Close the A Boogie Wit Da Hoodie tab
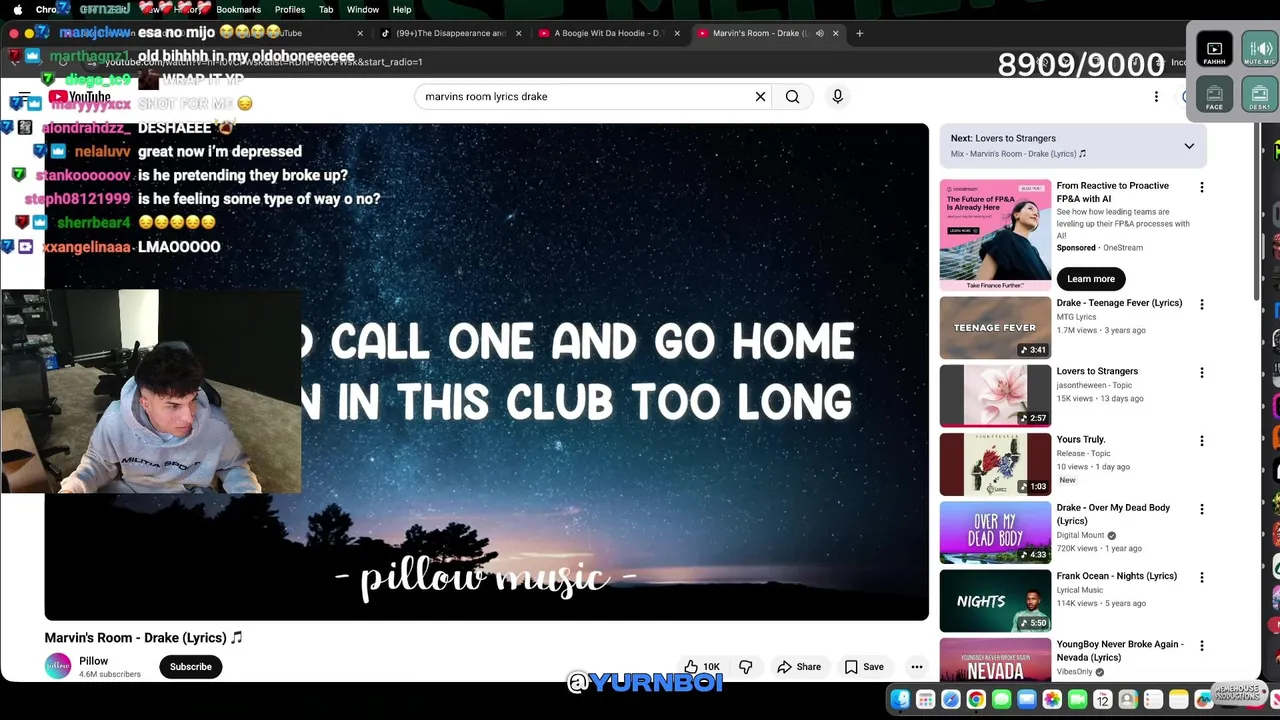1280x720 pixels. [x=677, y=33]
